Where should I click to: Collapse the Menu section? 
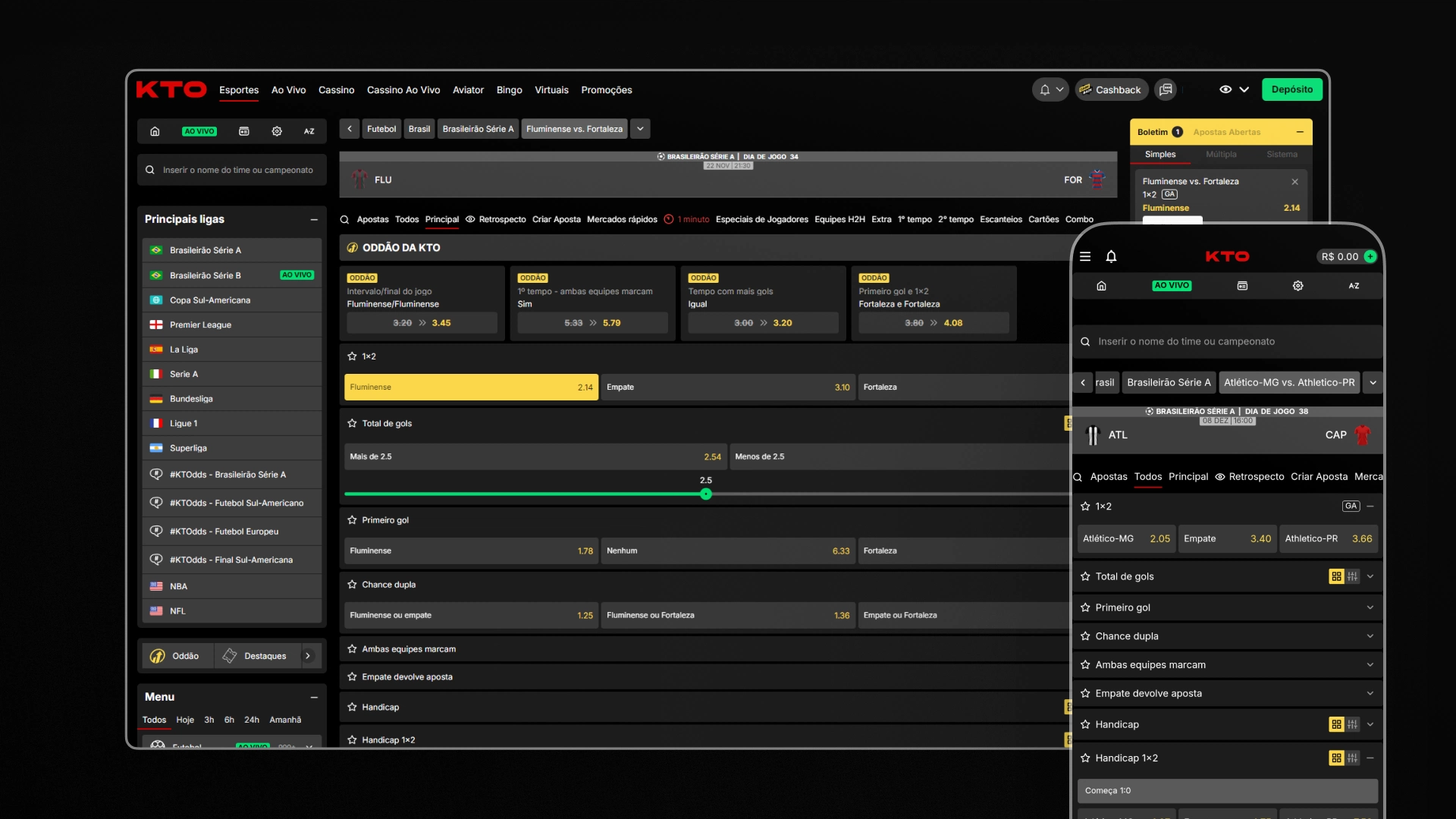pos(314,698)
